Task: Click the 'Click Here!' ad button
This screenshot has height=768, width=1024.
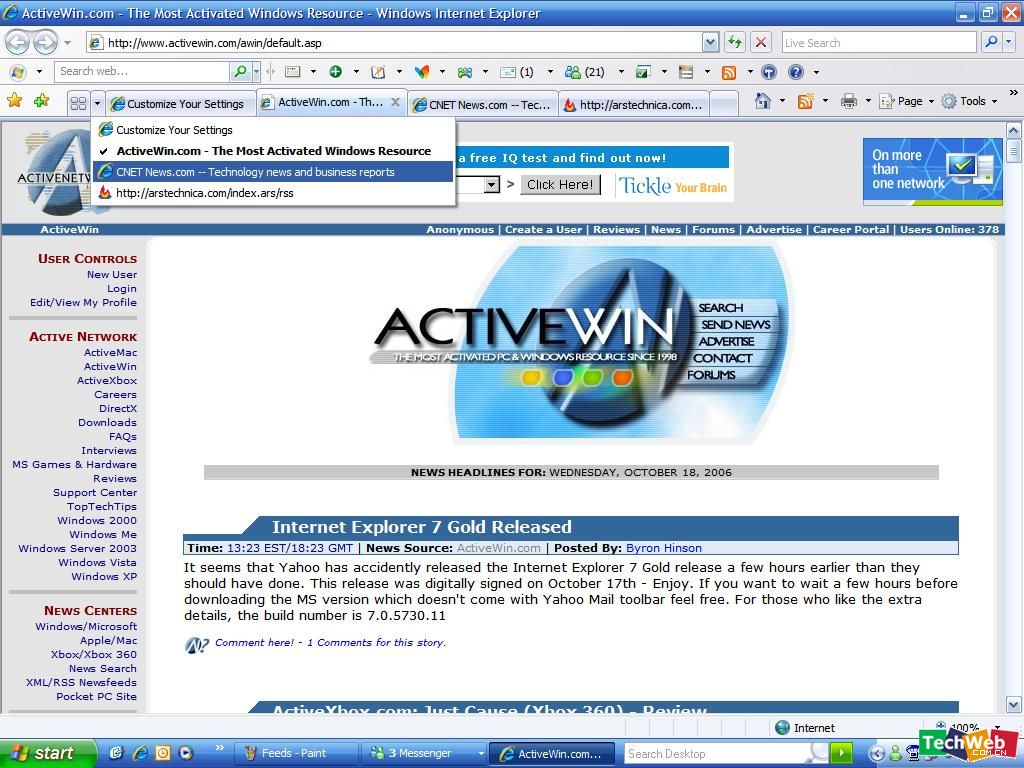Action: pos(560,185)
